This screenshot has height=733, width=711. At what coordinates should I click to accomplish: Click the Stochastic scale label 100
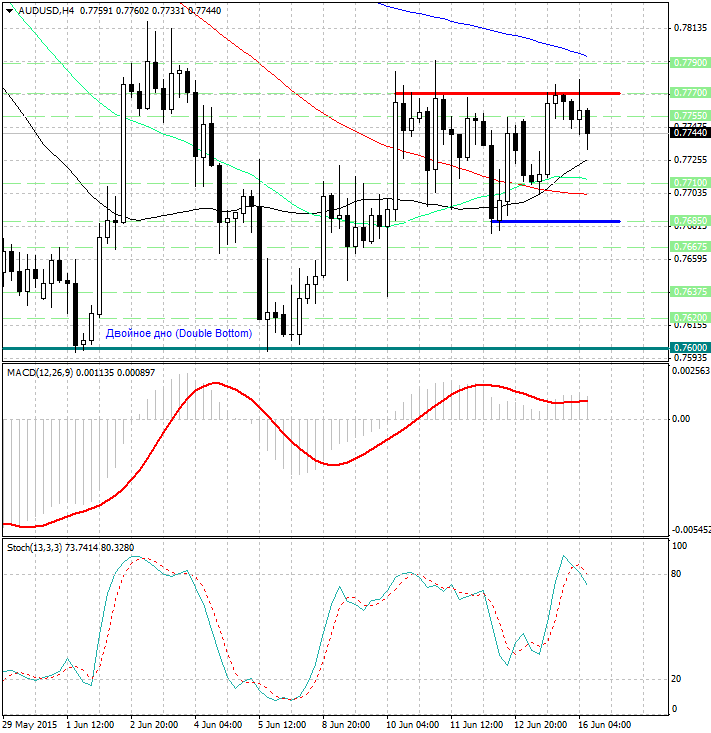click(679, 546)
